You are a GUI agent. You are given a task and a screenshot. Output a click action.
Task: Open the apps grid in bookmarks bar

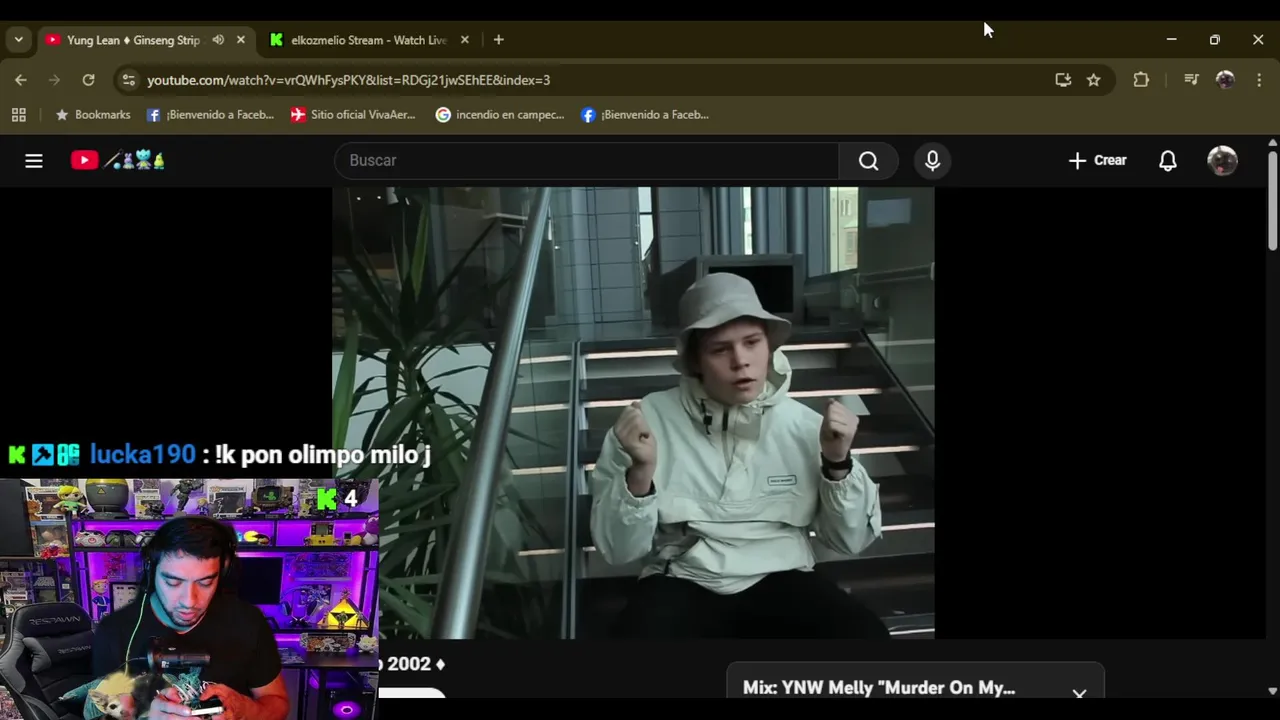tap(18, 115)
